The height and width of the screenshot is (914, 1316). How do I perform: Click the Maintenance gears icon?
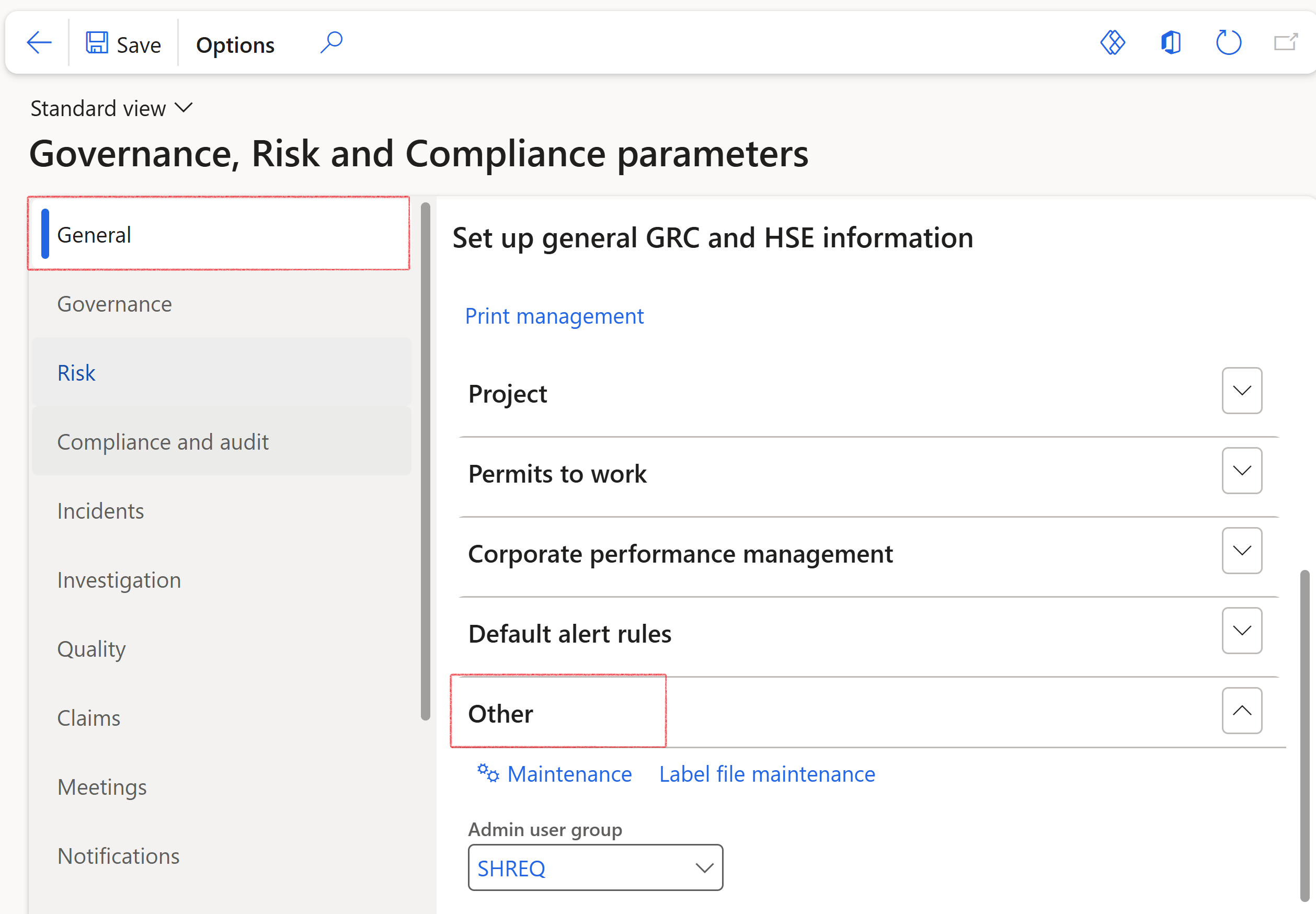point(488,774)
